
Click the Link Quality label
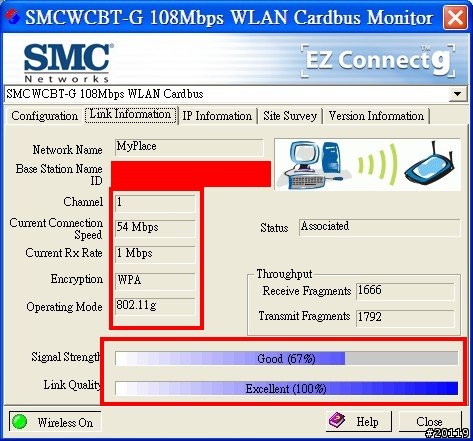click(72, 385)
